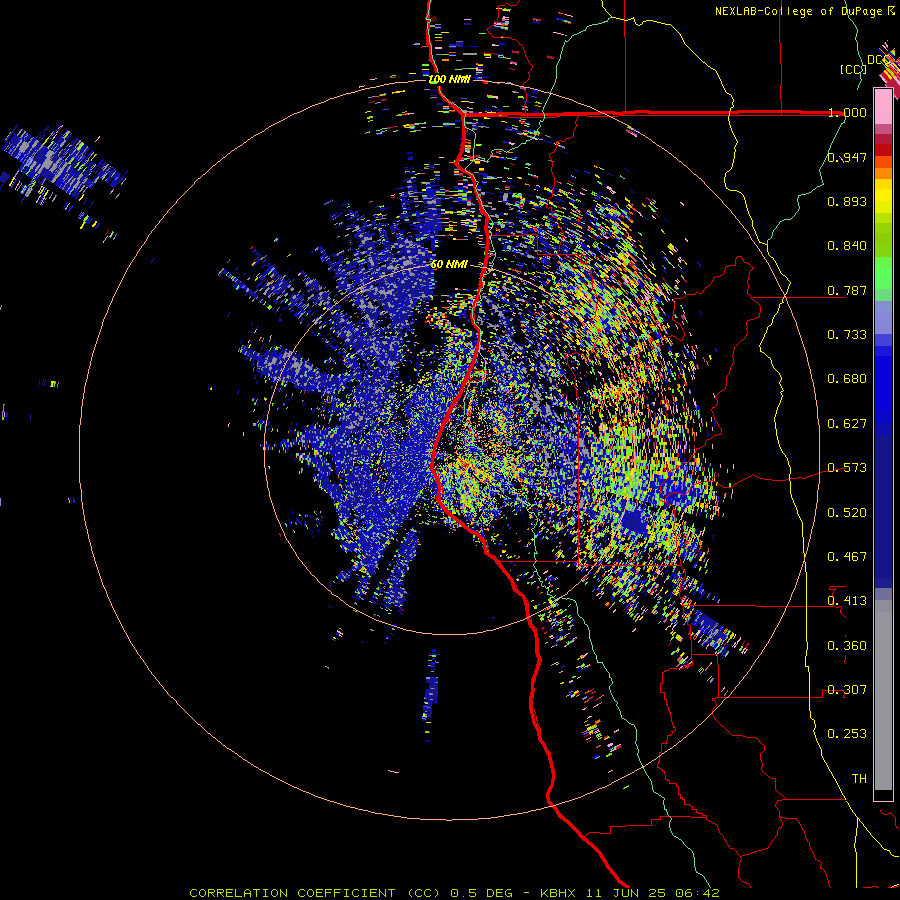Image resolution: width=900 pixels, height=900 pixels.
Task: Click the [CC] legend header label
Action: (x=853, y=69)
